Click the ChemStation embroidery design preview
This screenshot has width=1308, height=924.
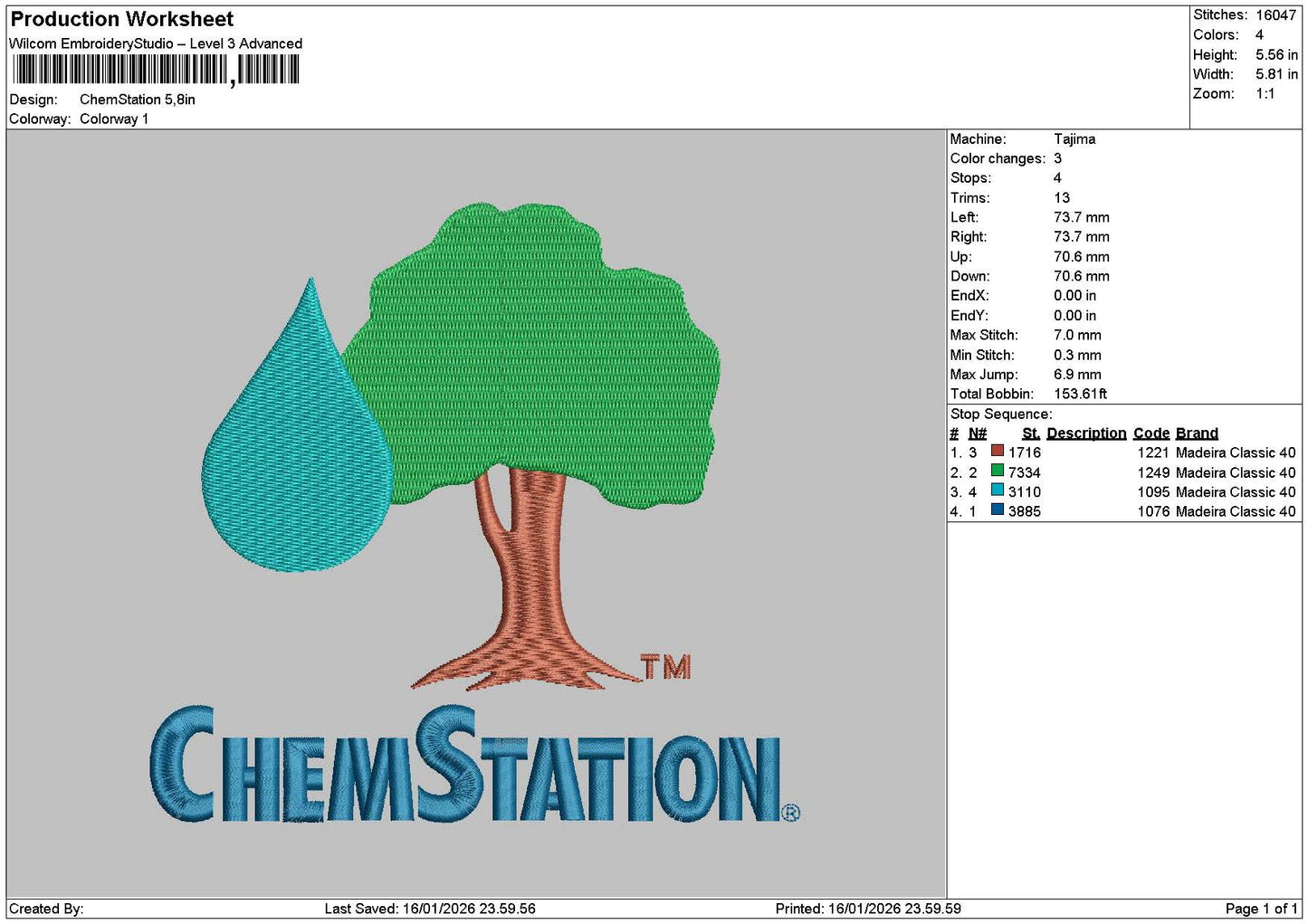point(475,513)
